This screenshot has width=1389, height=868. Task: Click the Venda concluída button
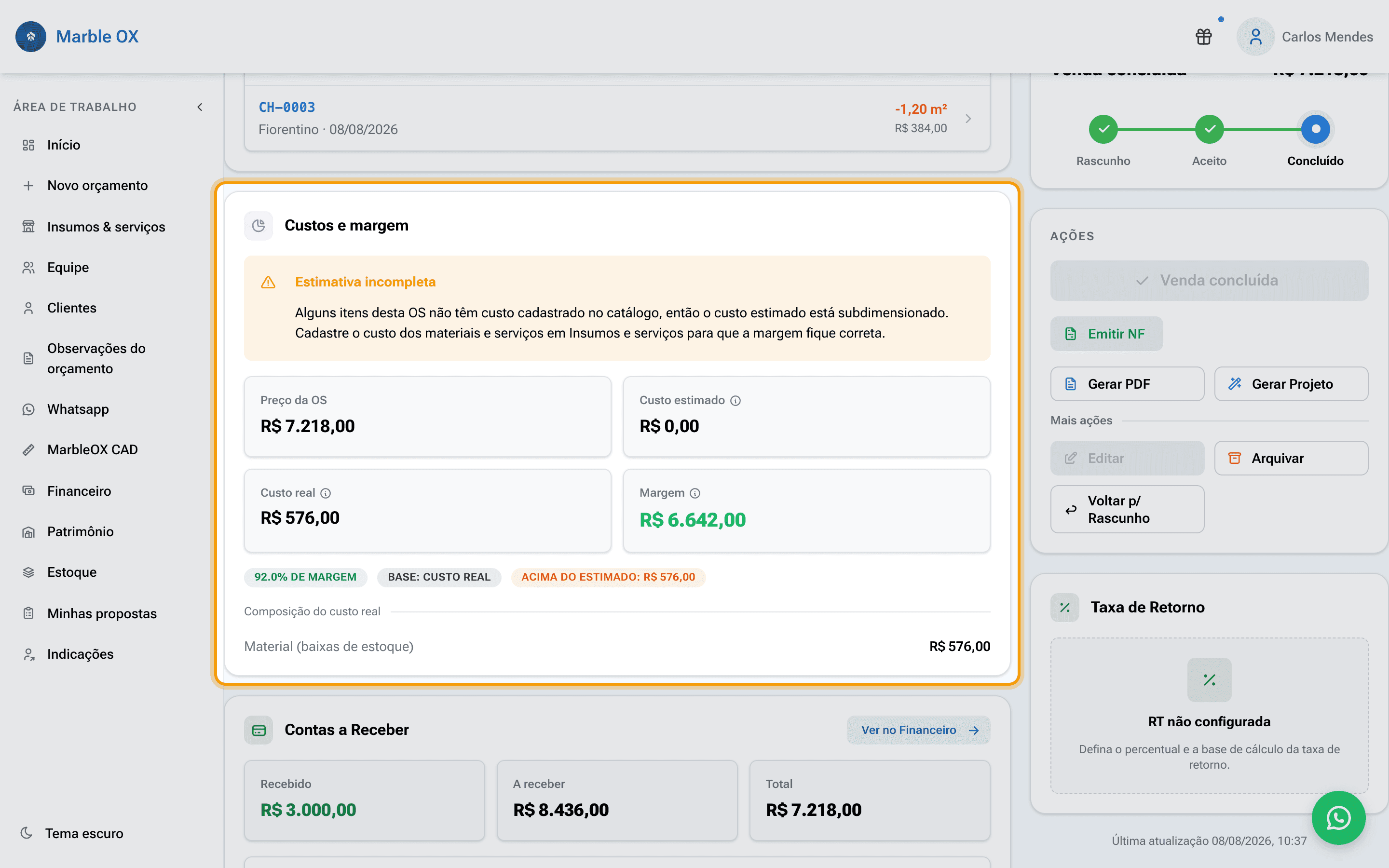[x=1210, y=281]
